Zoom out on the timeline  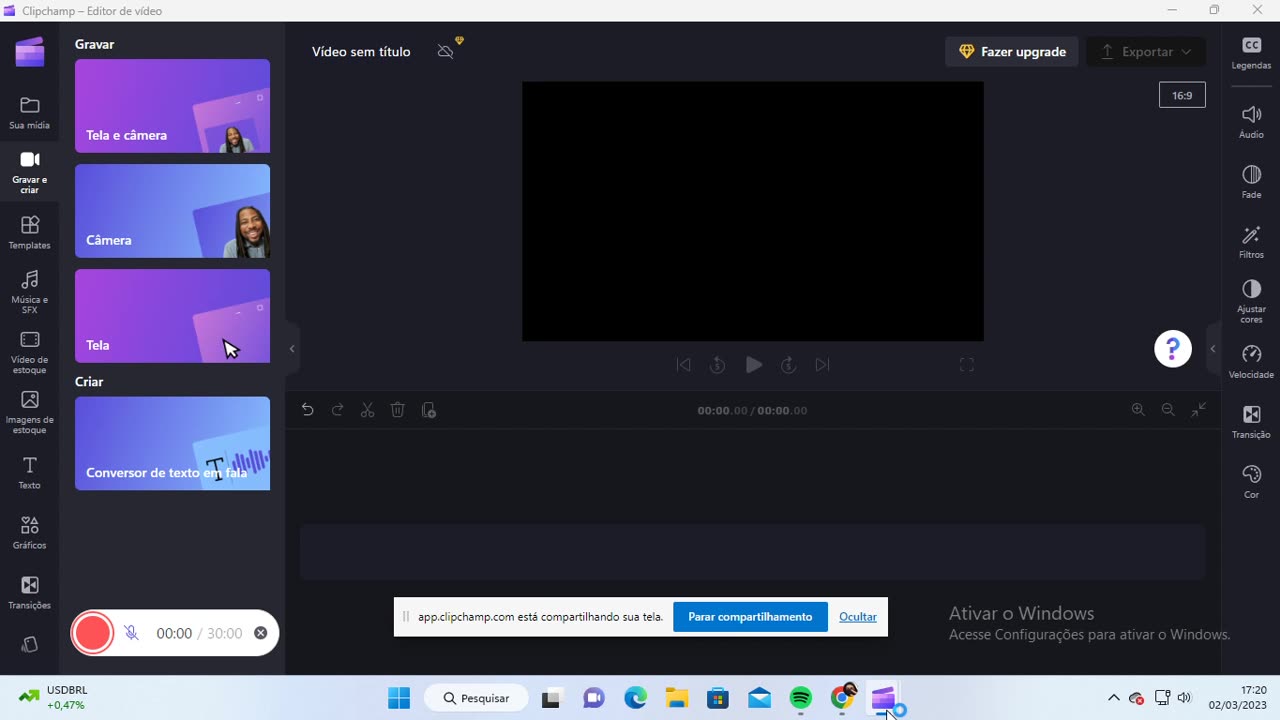[1168, 410]
